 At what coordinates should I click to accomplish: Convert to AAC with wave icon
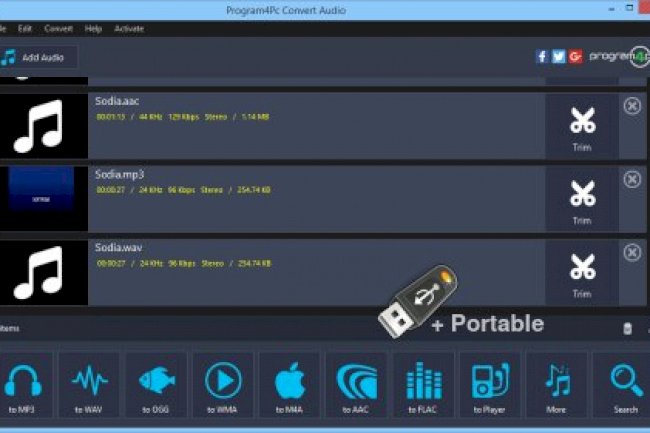pos(356,385)
